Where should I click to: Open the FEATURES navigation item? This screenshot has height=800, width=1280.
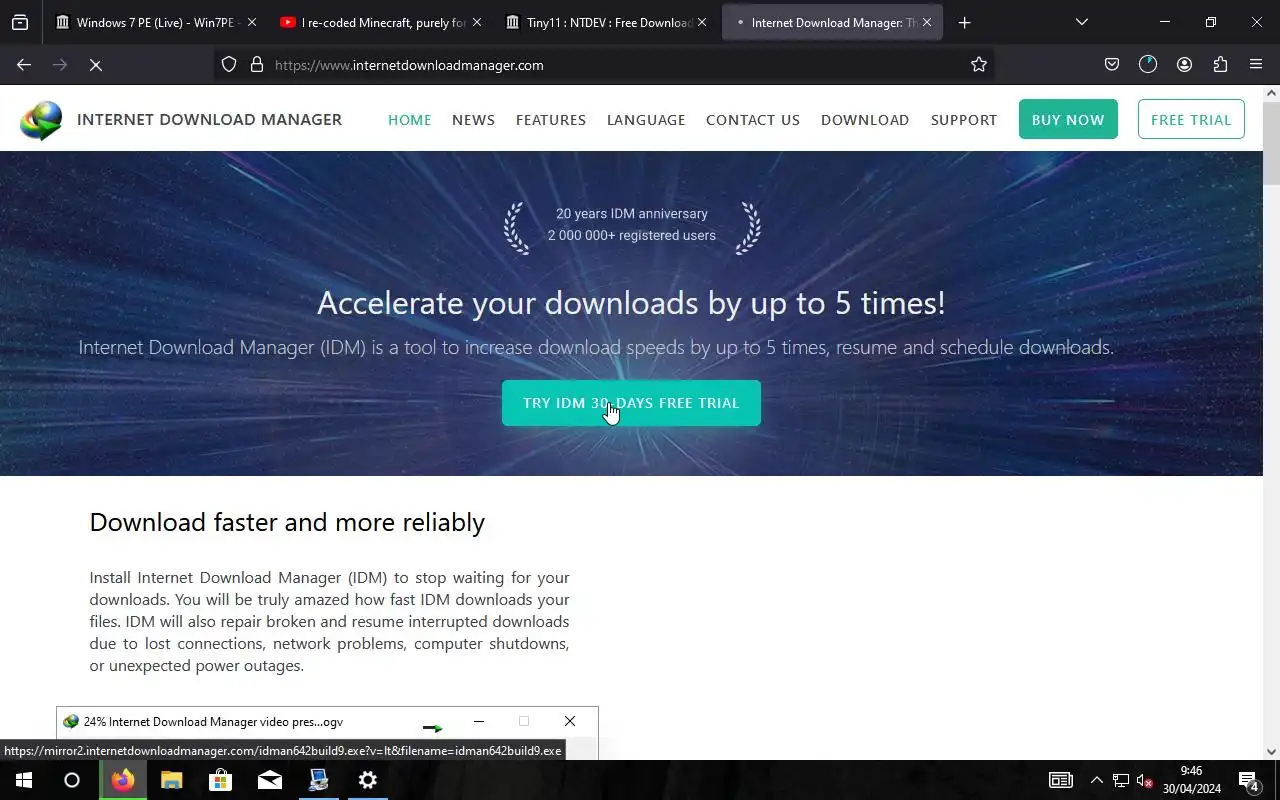tap(551, 120)
